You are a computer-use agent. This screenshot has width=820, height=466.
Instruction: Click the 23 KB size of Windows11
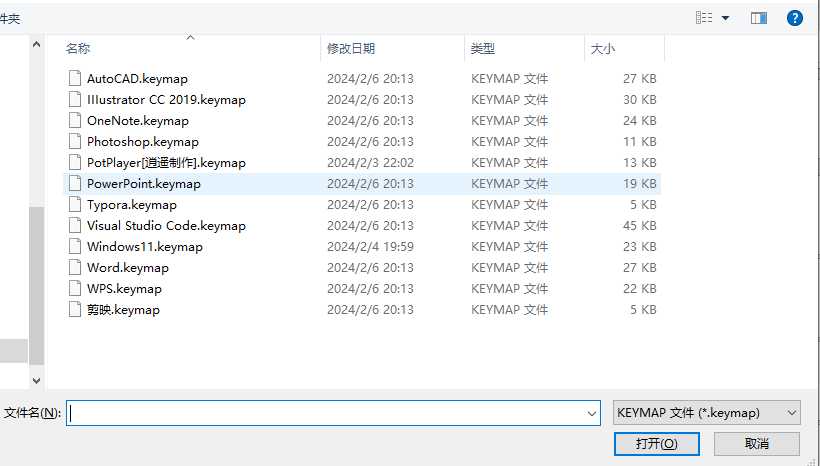click(640, 246)
